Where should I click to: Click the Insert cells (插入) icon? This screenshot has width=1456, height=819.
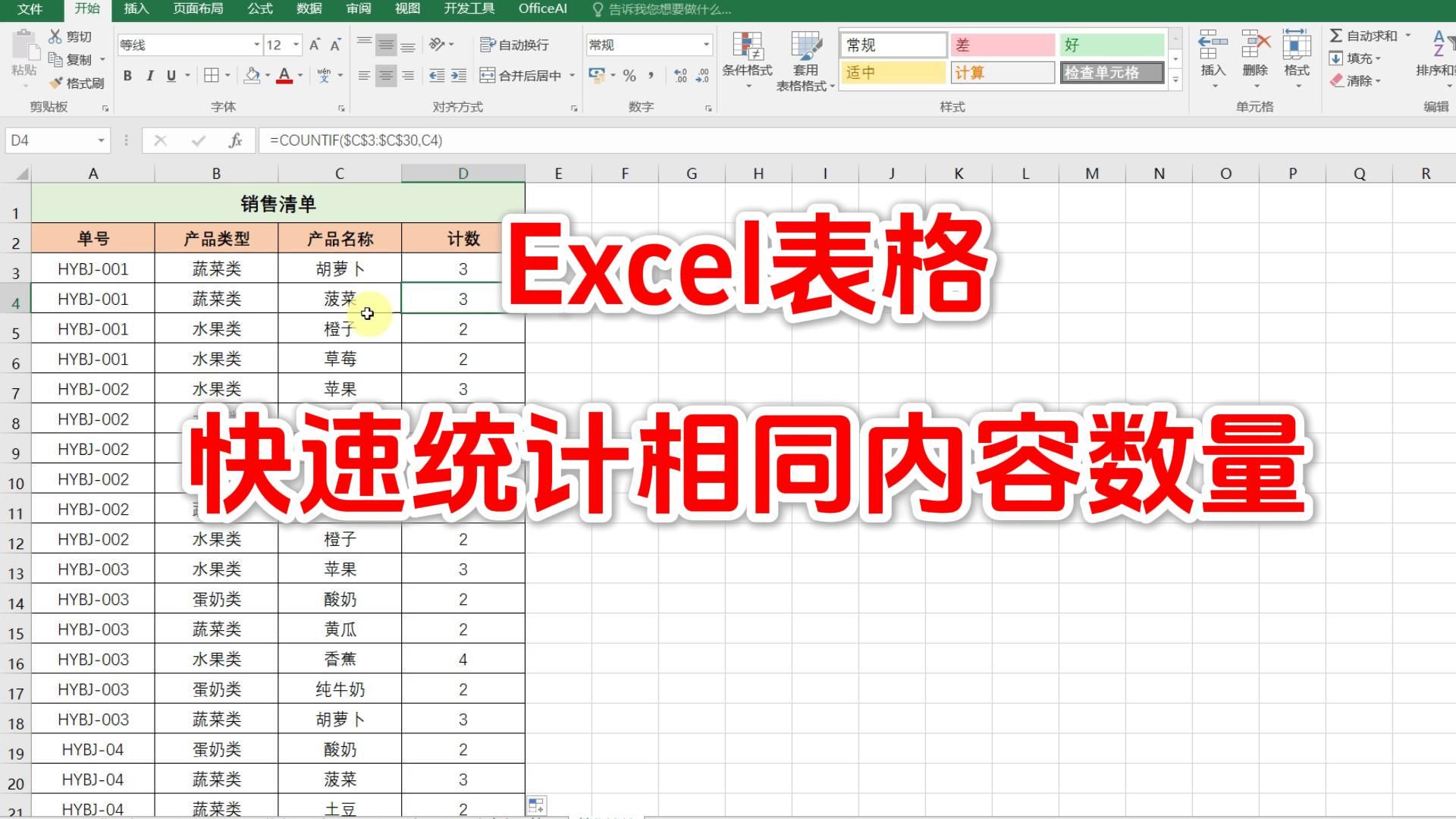pyautogui.click(x=1213, y=45)
